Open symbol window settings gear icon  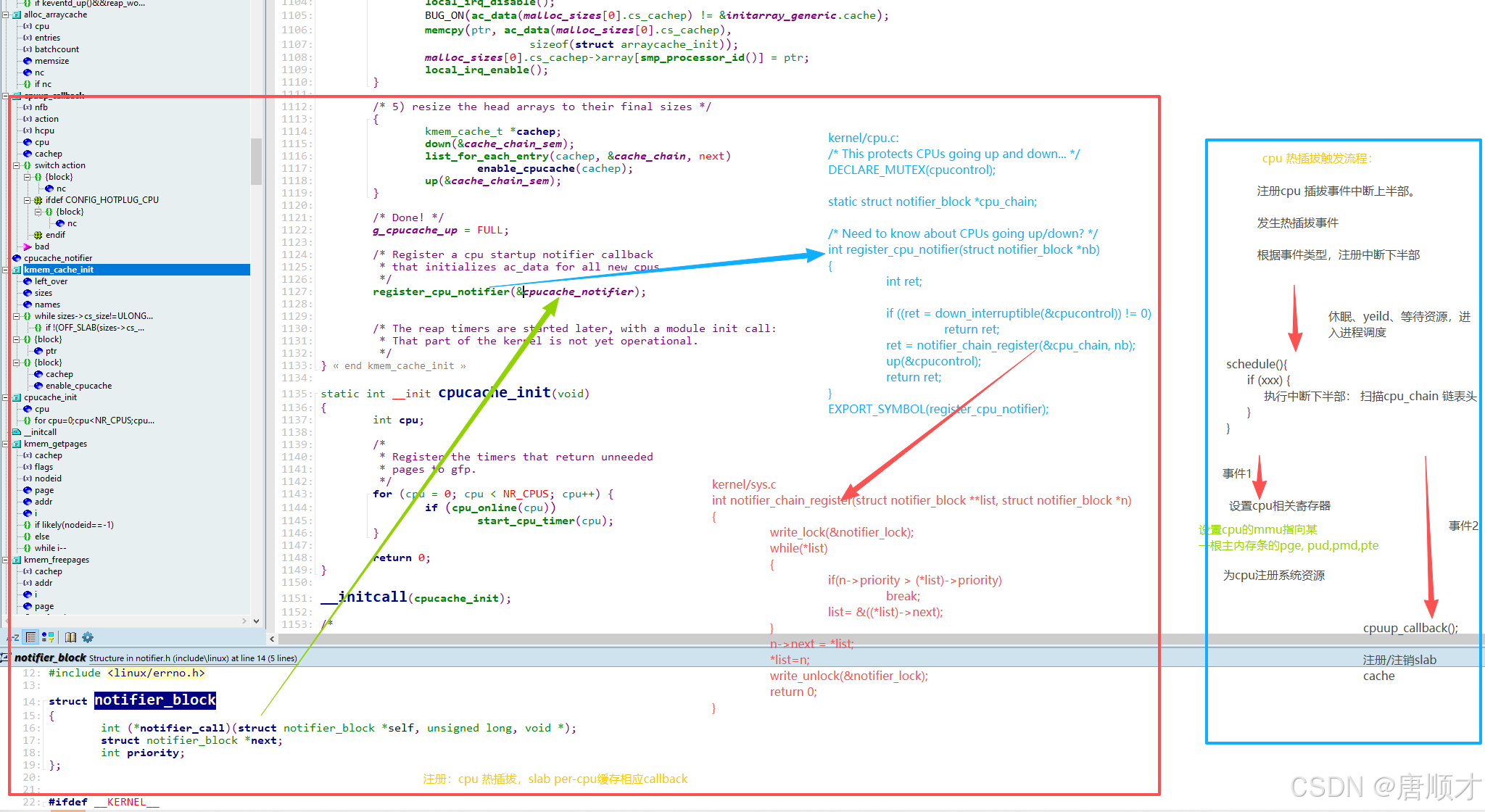pyautogui.click(x=88, y=637)
